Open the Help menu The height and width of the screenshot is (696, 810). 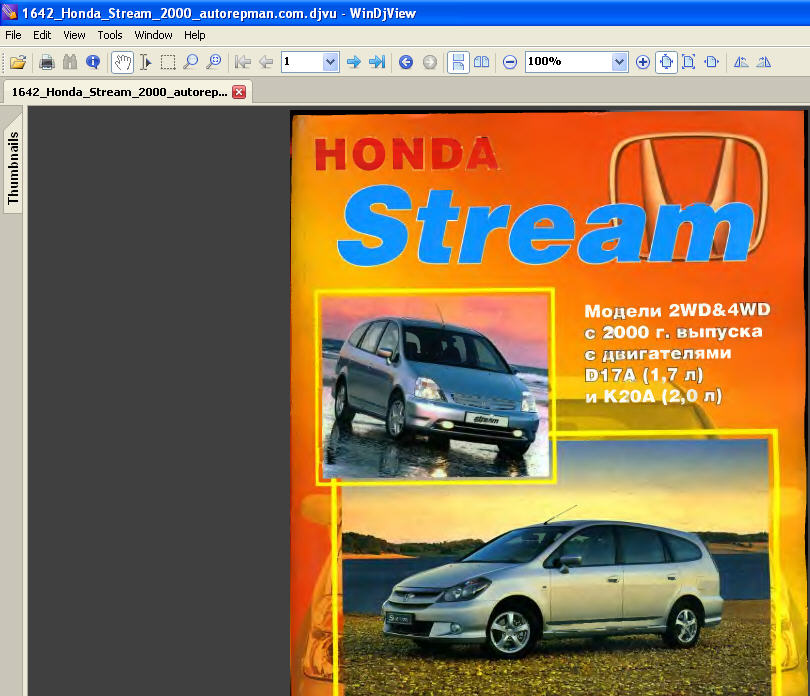(x=194, y=35)
